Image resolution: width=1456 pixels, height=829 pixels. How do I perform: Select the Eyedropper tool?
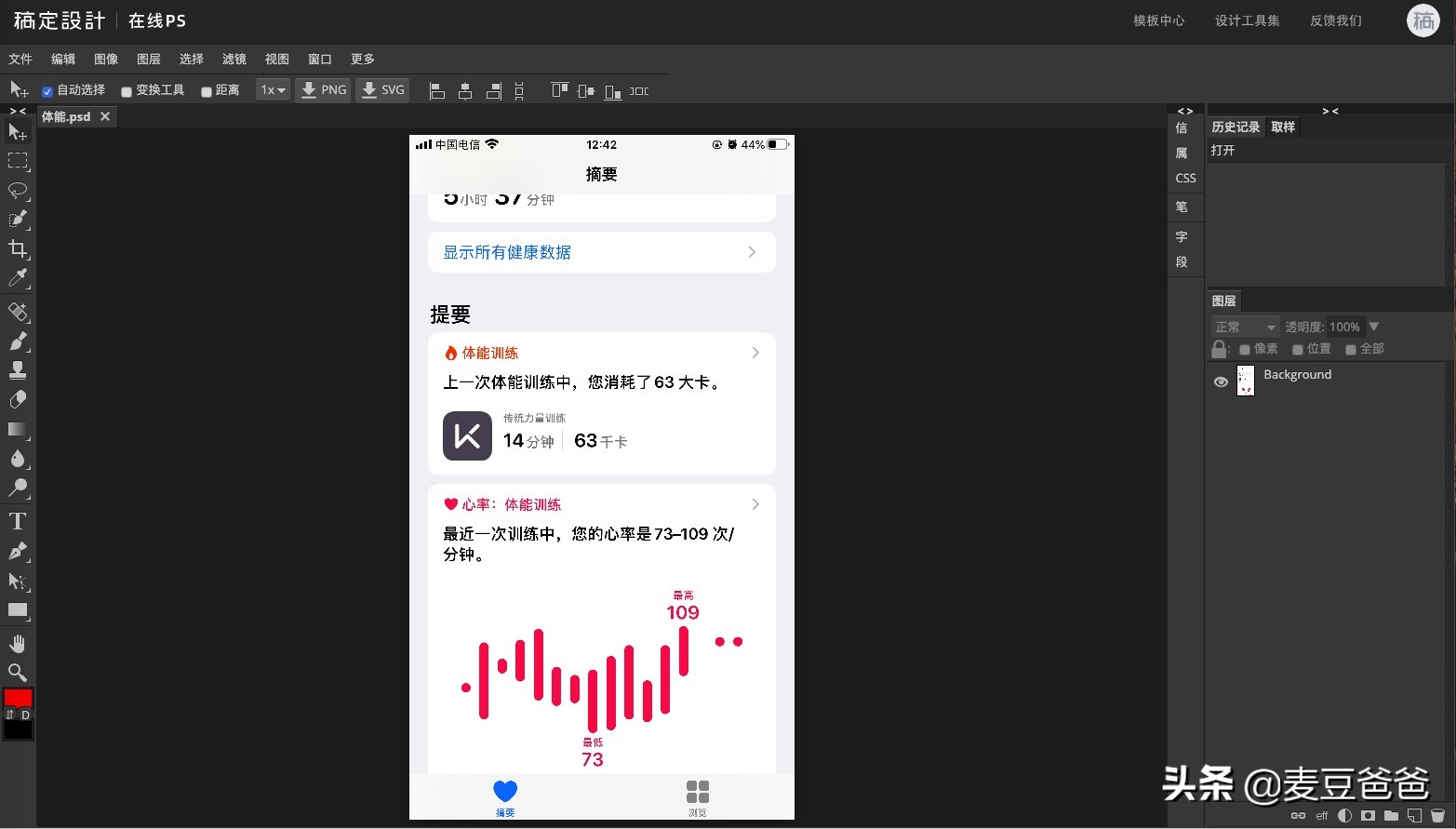(18, 278)
